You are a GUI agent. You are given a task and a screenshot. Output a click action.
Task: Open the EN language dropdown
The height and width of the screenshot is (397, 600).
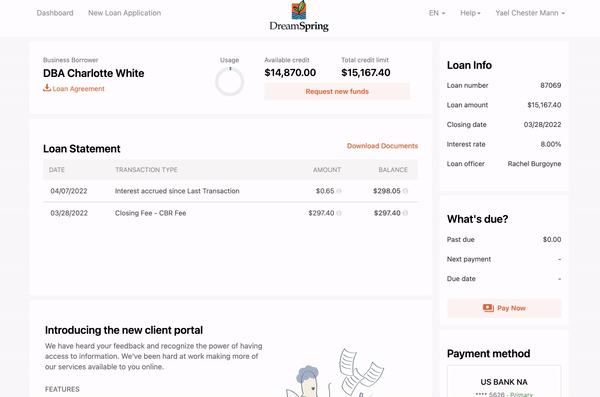(x=437, y=13)
